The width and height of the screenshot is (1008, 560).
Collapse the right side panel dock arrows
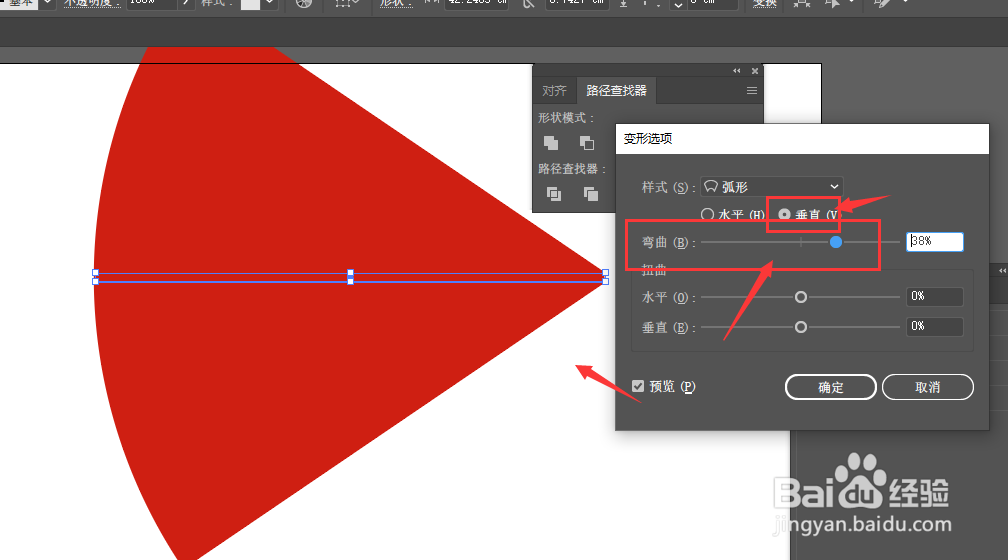(x=1002, y=271)
